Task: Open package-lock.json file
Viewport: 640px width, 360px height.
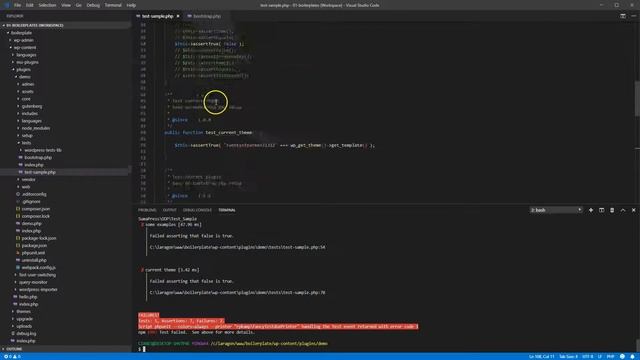Action: coord(39,238)
